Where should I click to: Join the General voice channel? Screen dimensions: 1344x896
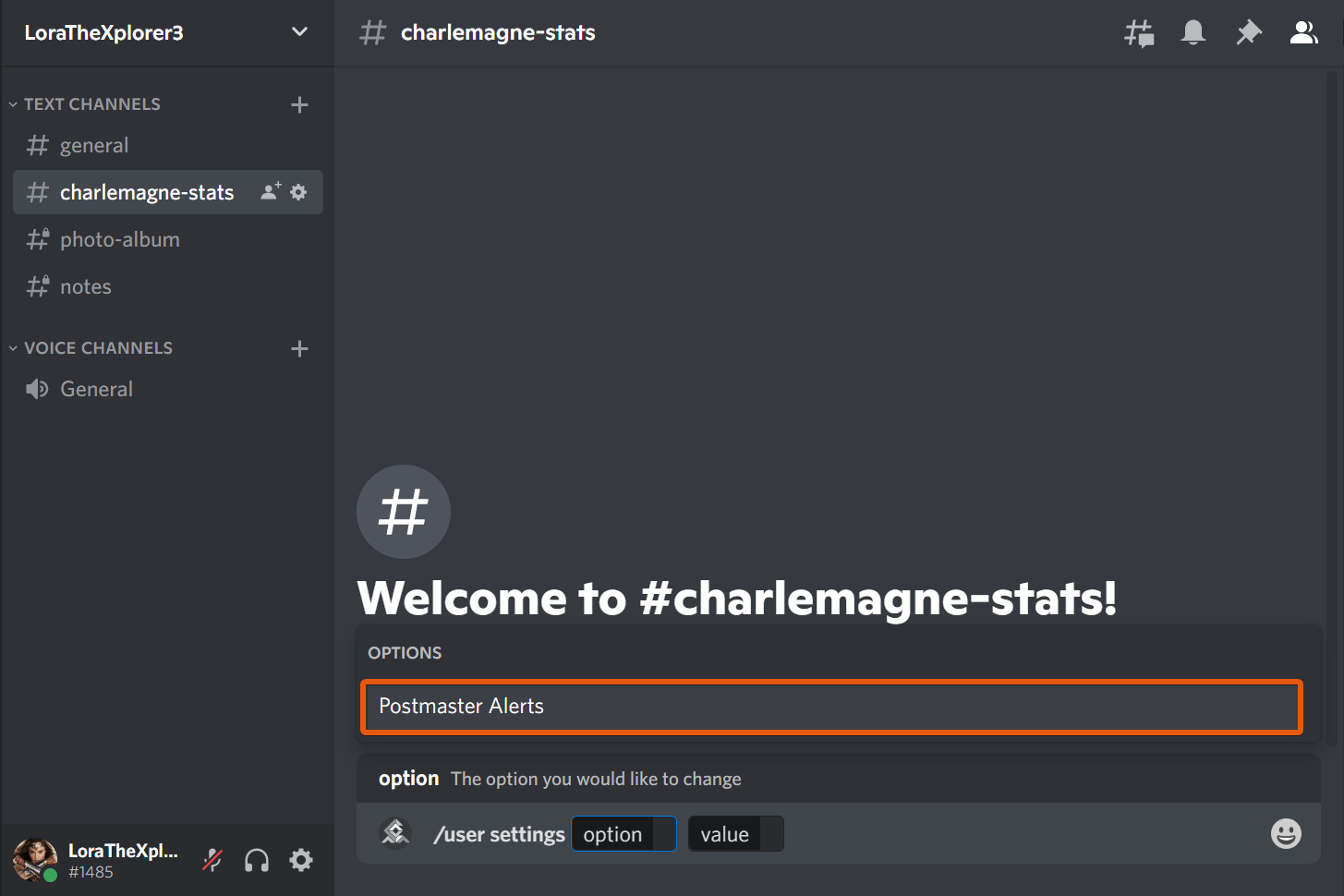click(x=168, y=389)
